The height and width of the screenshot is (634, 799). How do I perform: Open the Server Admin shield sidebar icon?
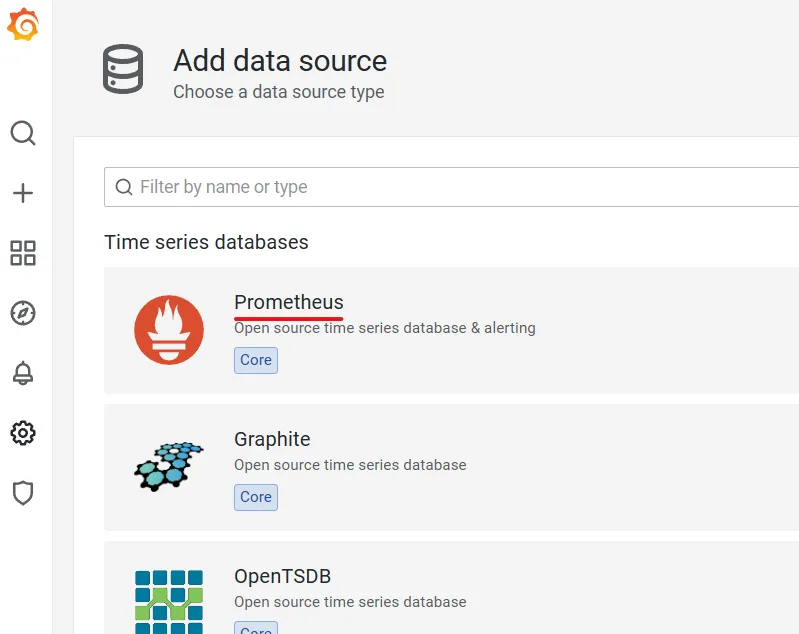tap(23, 493)
